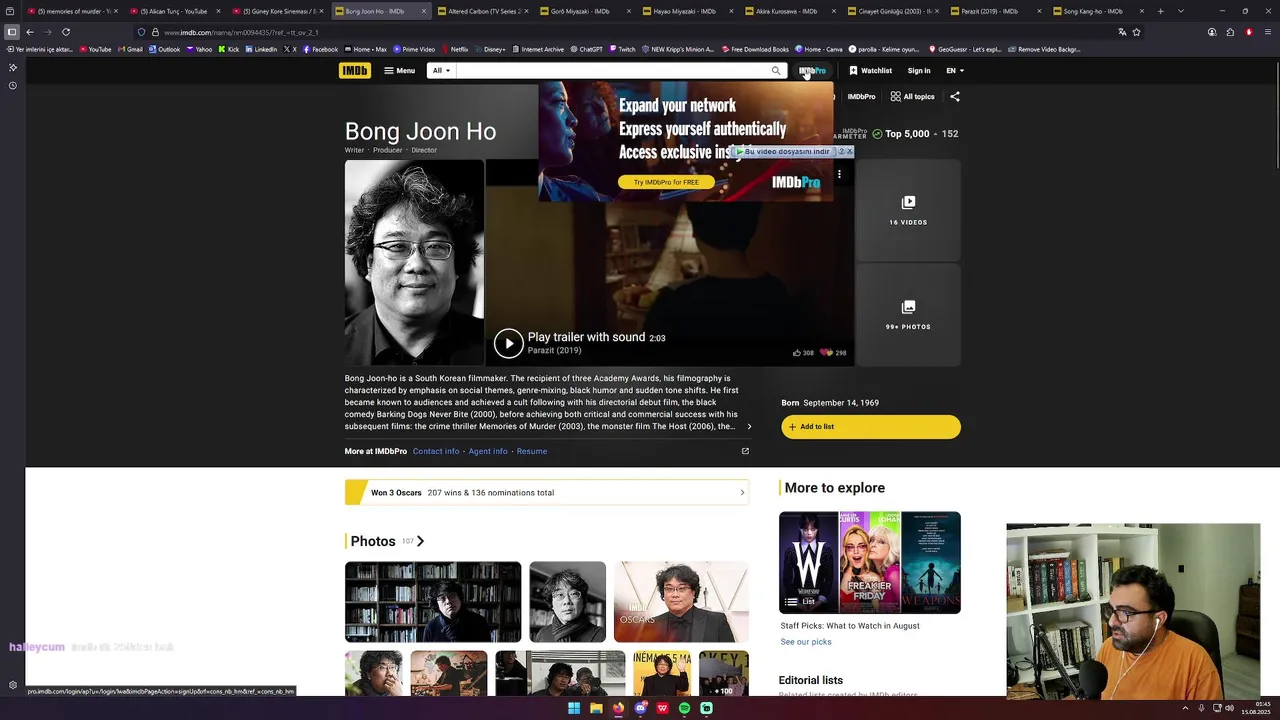Switch to the Hayao Miyazaki - IMDb tab

point(685,11)
